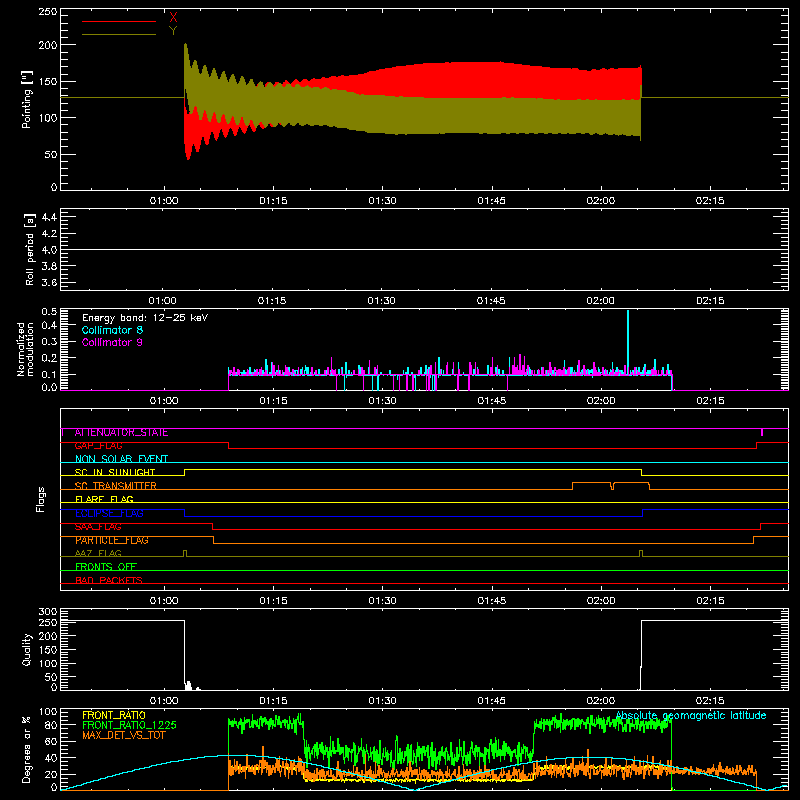Screen dimensions: 800x800
Task: Click the MAX_DET_VS_TOT legend label
Action: tap(124, 735)
